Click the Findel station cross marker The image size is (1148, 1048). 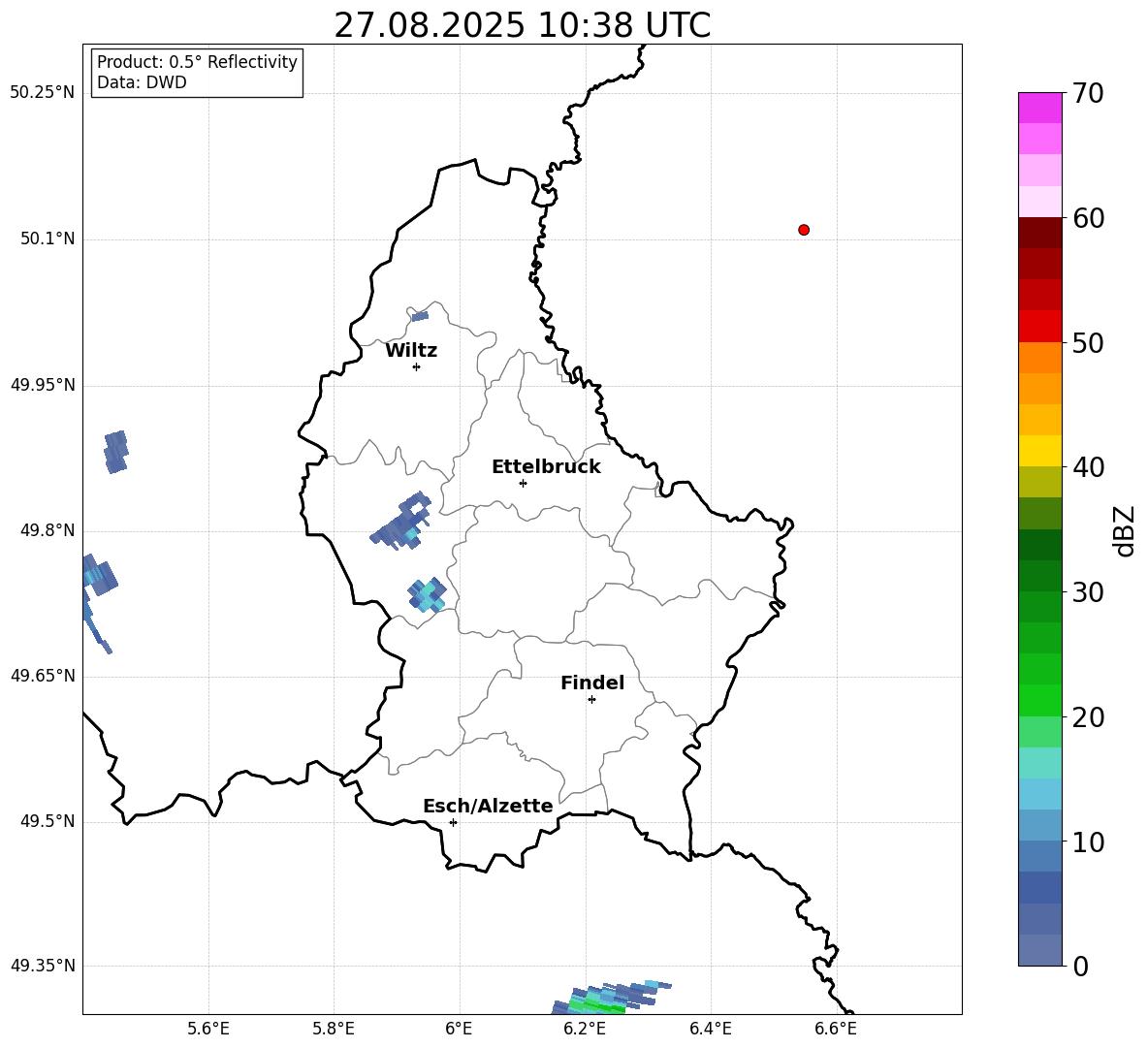click(x=591, y=700)
